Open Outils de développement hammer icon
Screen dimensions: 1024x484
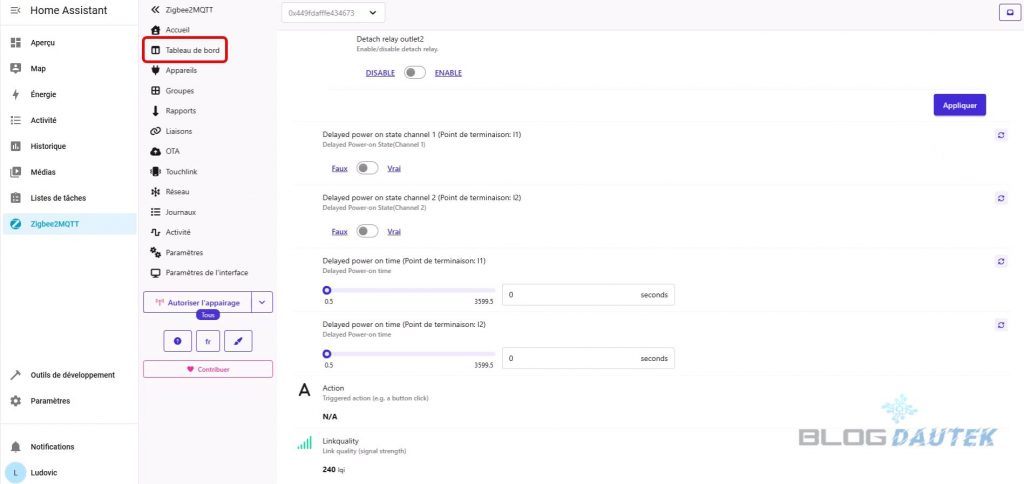pyautogui.click(x=15, y=375)
